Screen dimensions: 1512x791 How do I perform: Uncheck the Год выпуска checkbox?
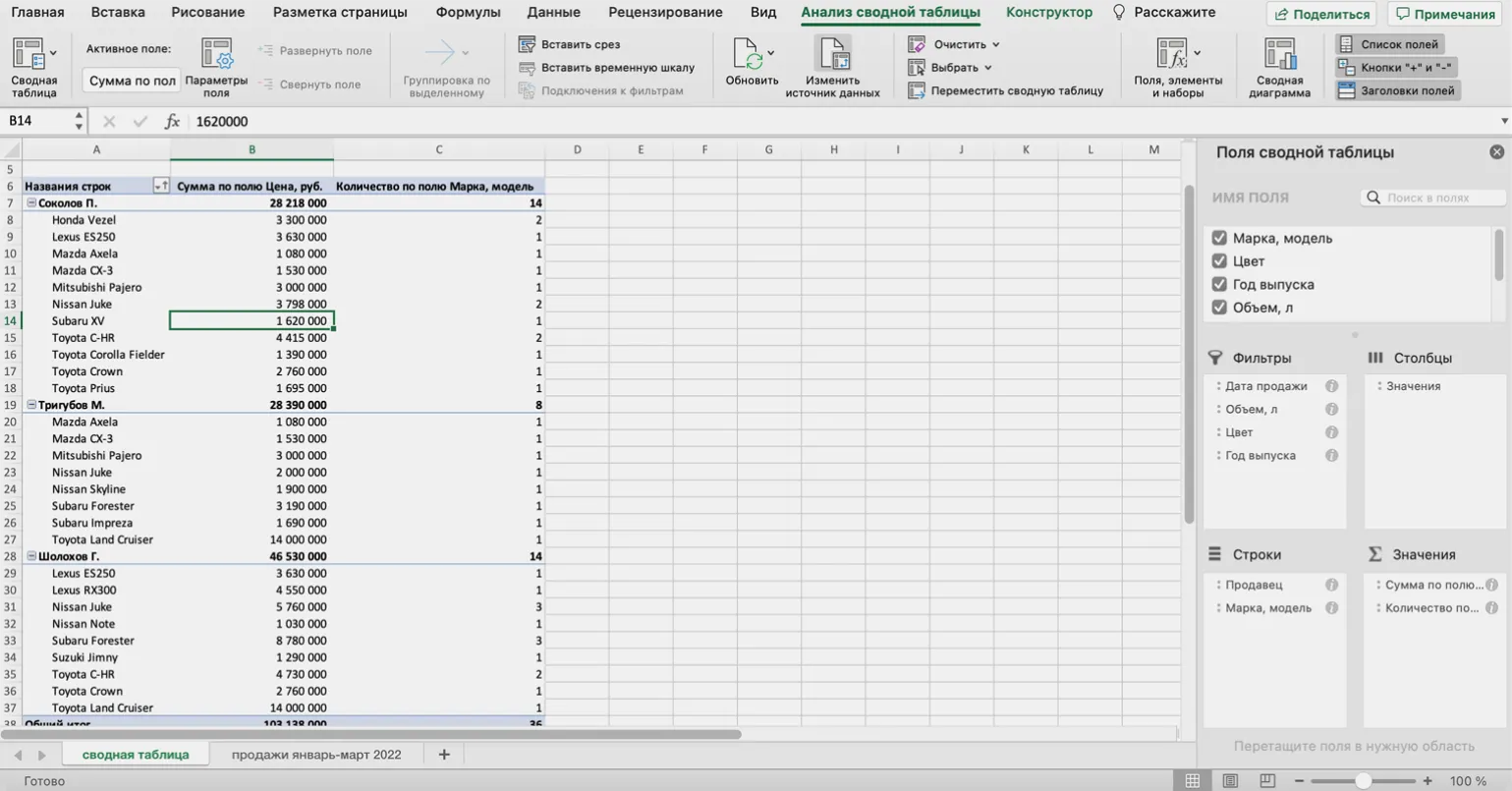[x=1219, y=284]
